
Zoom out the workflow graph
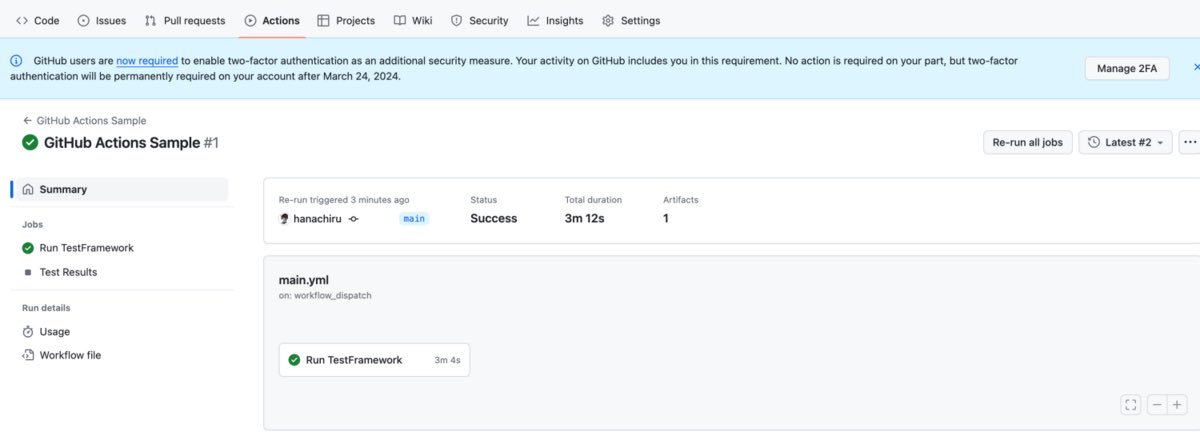[x=1157, y=404]
